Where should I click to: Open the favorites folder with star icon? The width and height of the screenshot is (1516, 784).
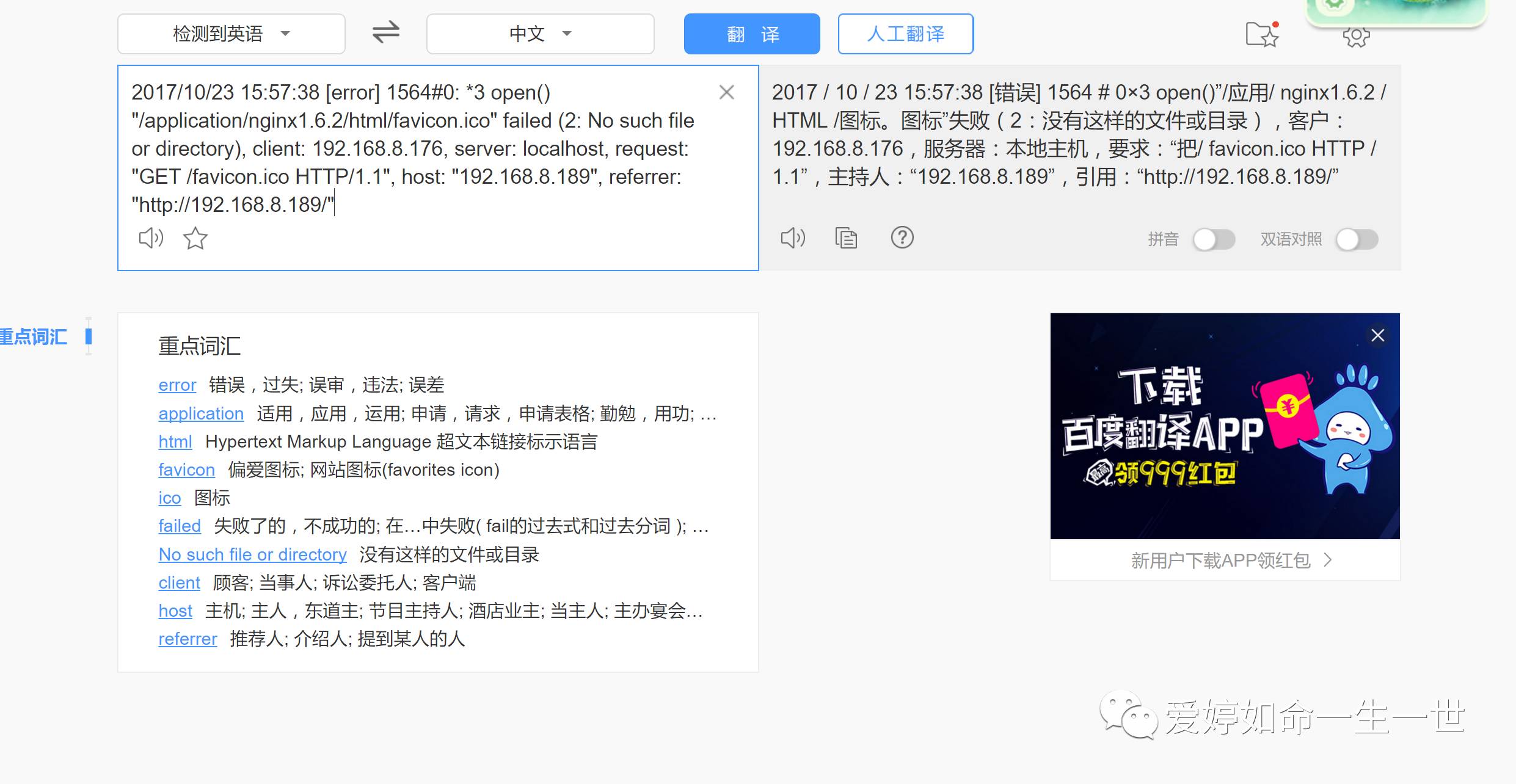point(1262,34)
